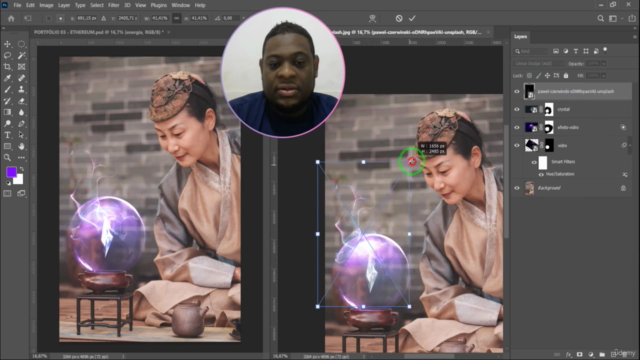Select the Elliptical Marquee tool
Image resolution: width=640 pixels, height=360 pixels.
tap(21, 44)
